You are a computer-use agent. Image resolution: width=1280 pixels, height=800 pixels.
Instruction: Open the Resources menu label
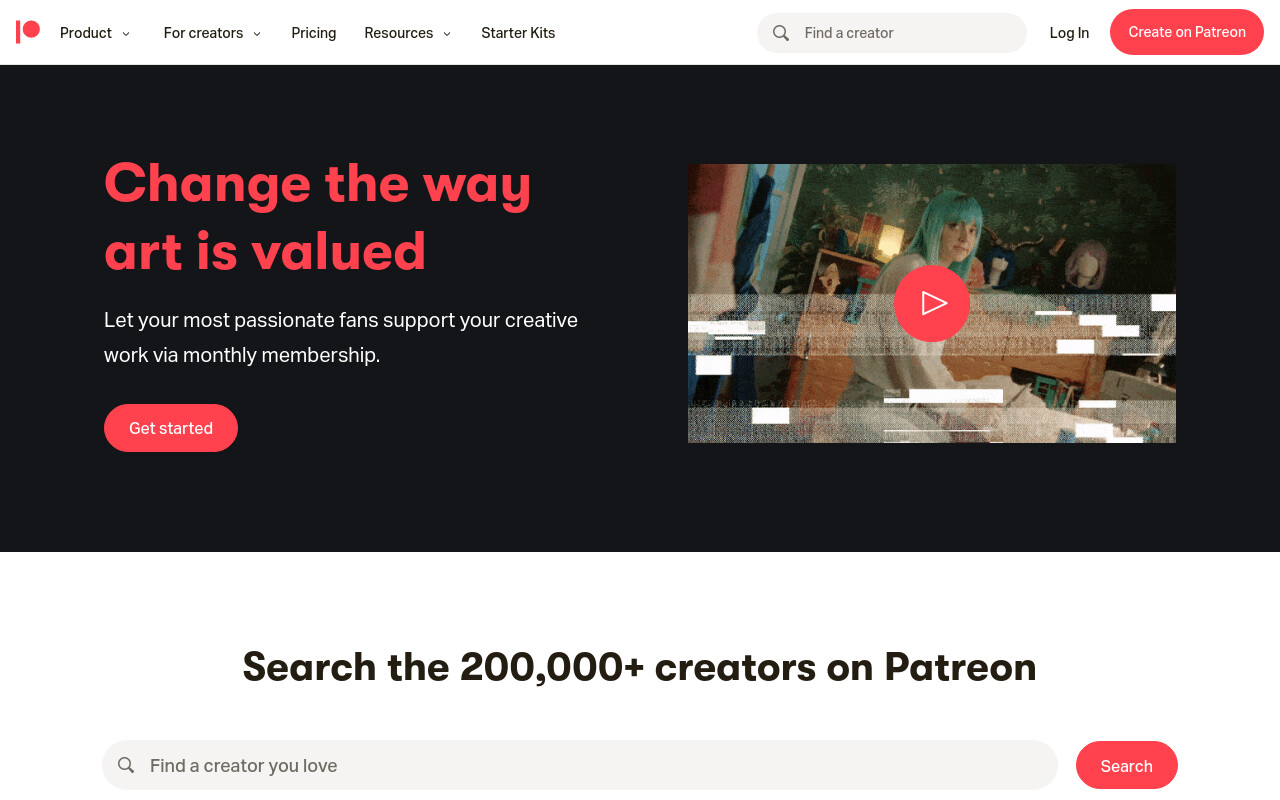399,33
